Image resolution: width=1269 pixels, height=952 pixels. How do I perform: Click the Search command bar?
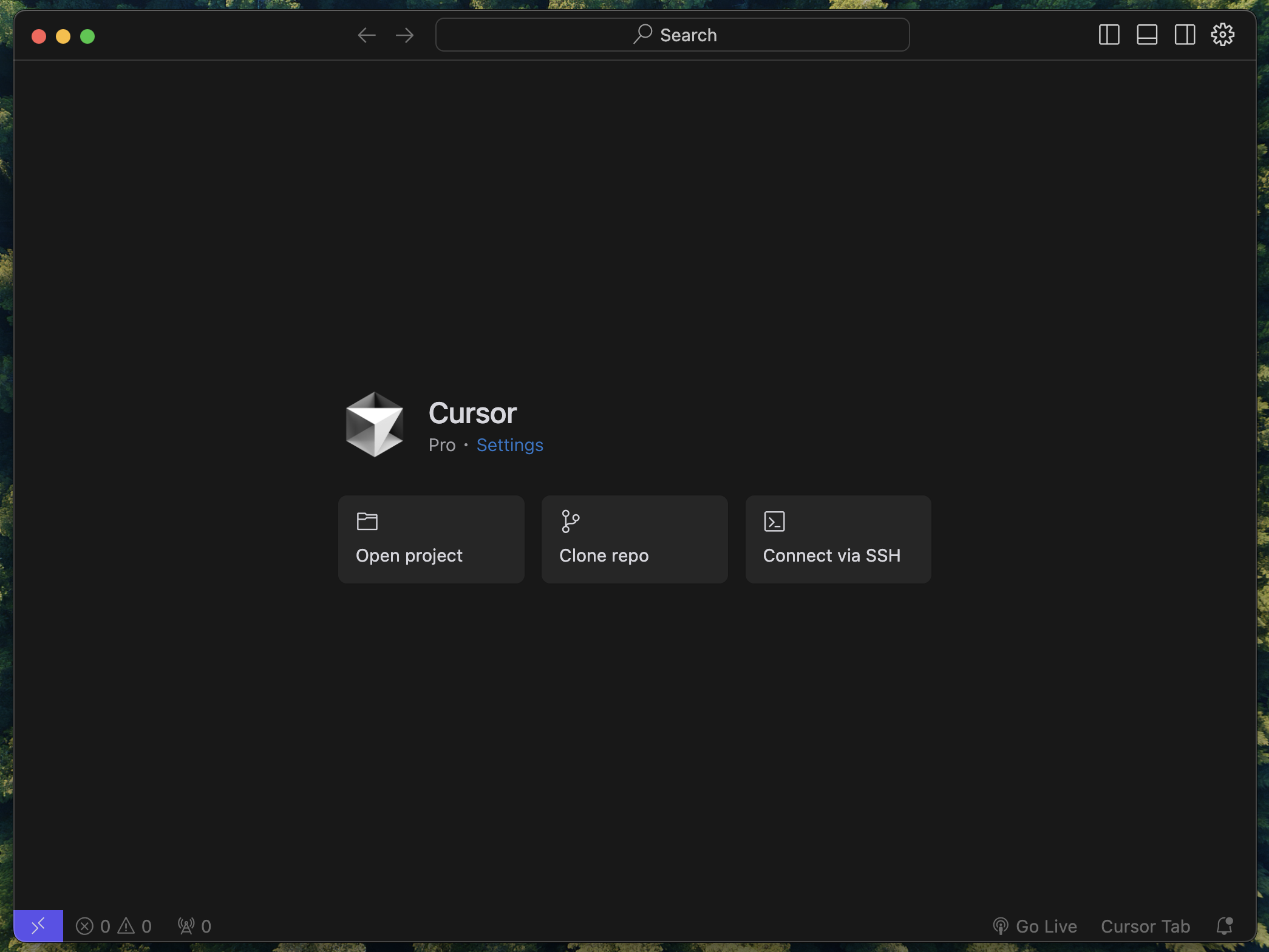(x=672, y=35)
